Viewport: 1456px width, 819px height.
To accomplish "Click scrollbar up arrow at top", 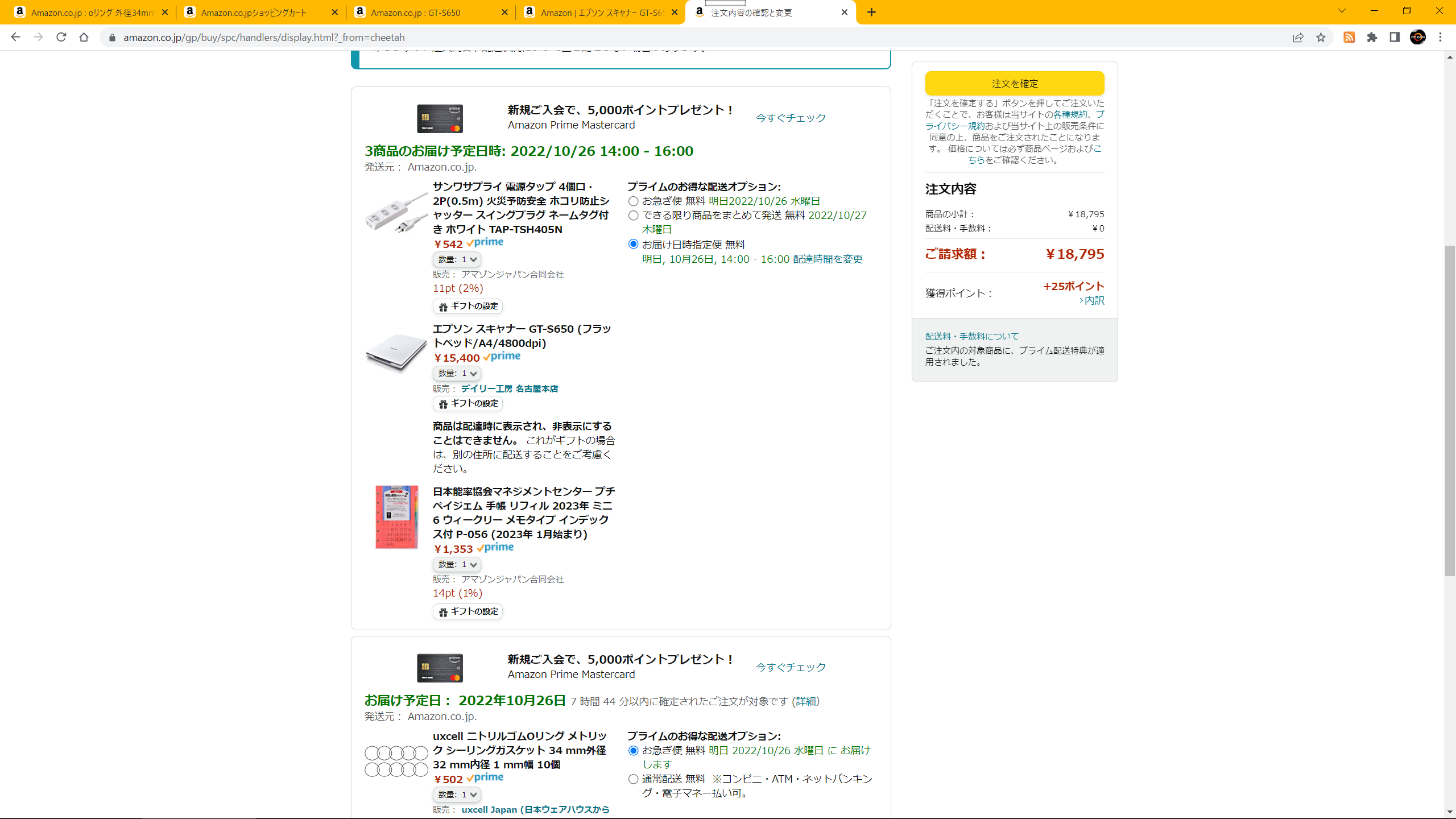I will [x=1450, y=56].
